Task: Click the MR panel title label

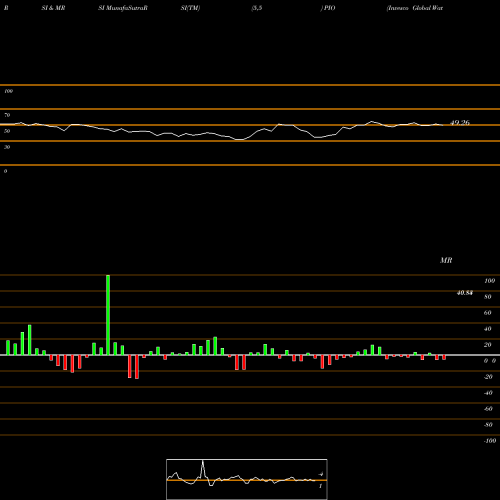Action: (x=446, y=260)
